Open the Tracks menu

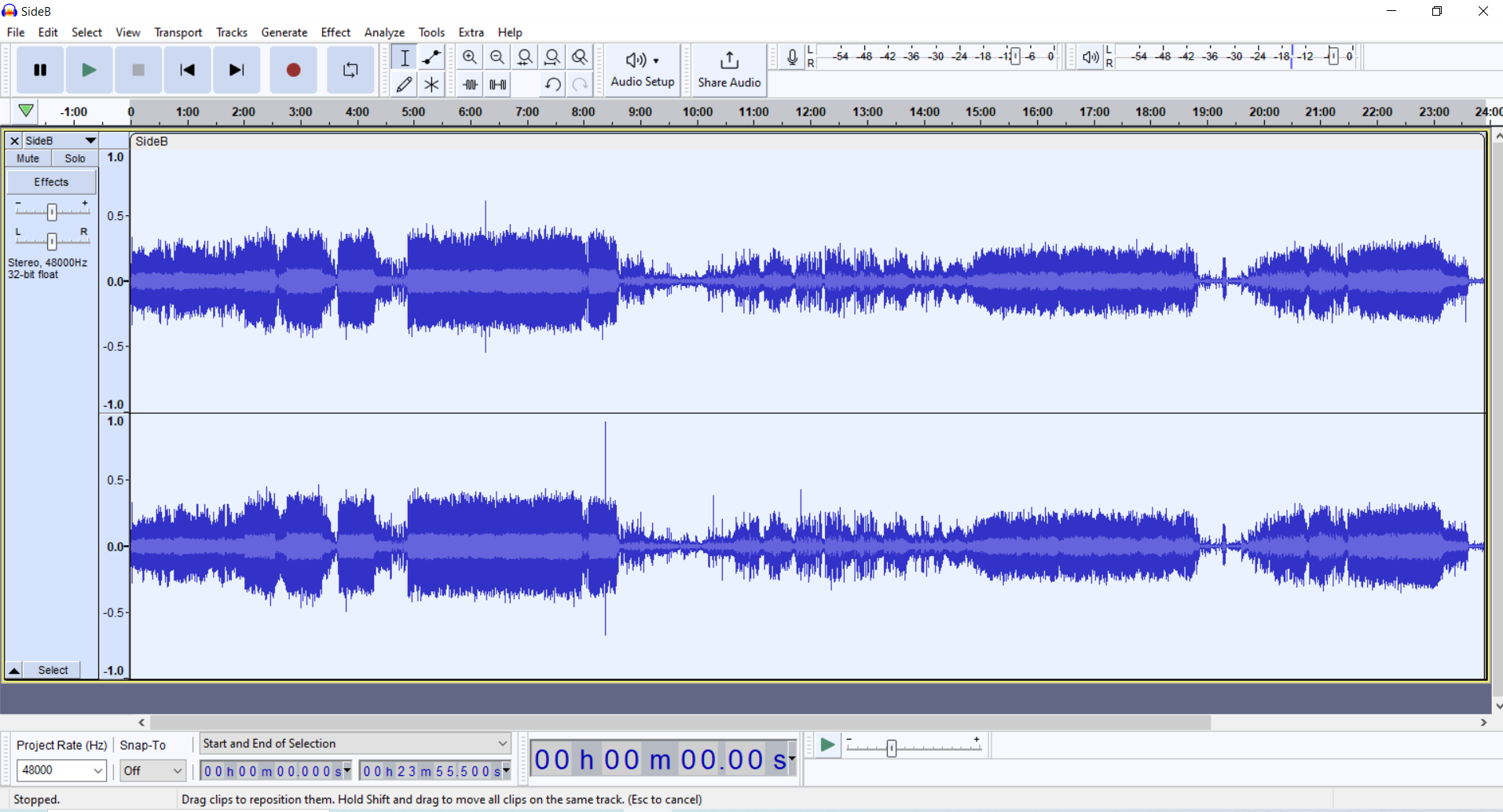tap(232, 32)
